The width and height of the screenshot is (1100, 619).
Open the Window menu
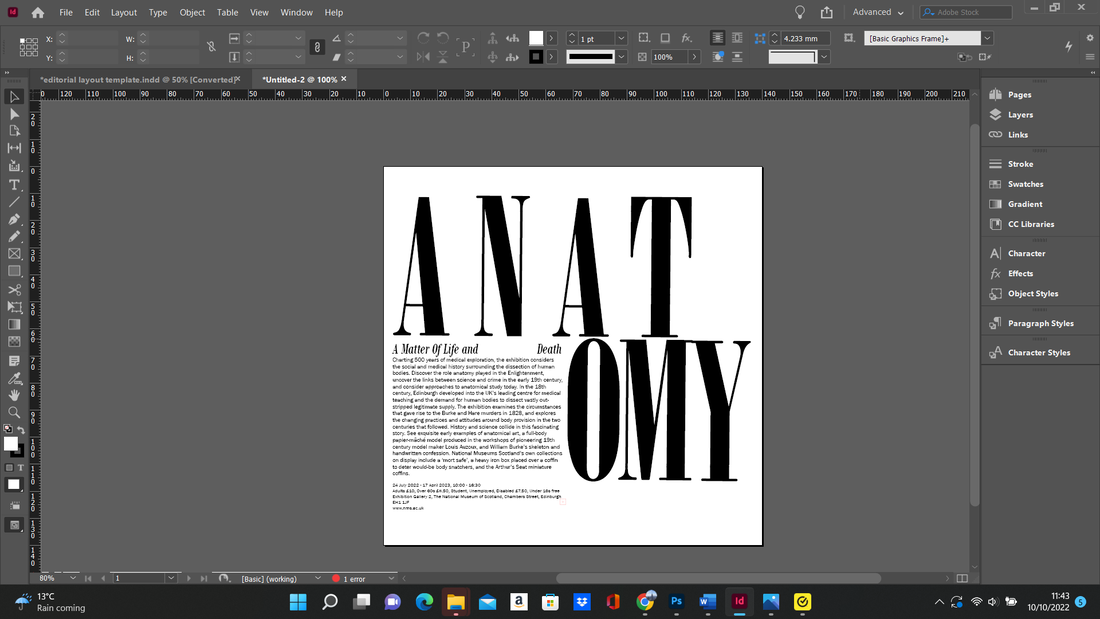tap(297, 13)
